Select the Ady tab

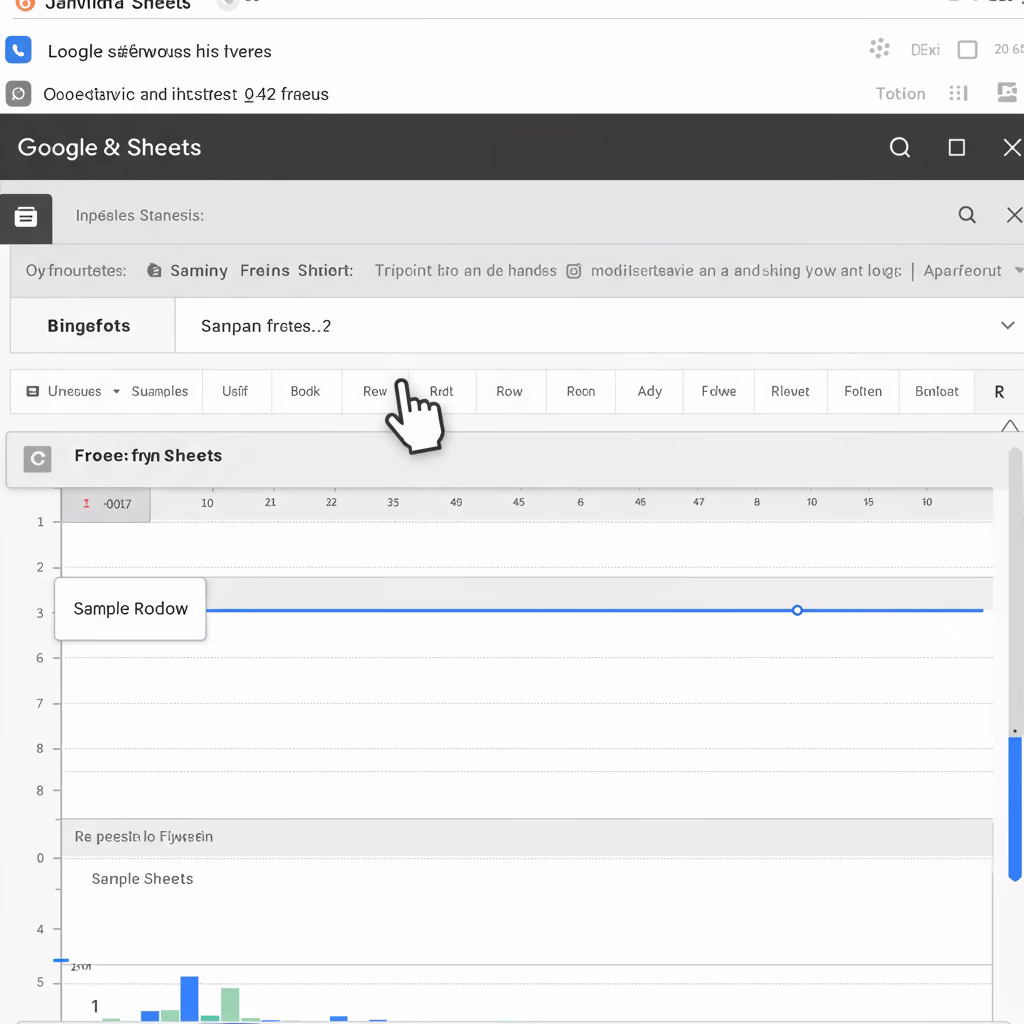[650, 391]
